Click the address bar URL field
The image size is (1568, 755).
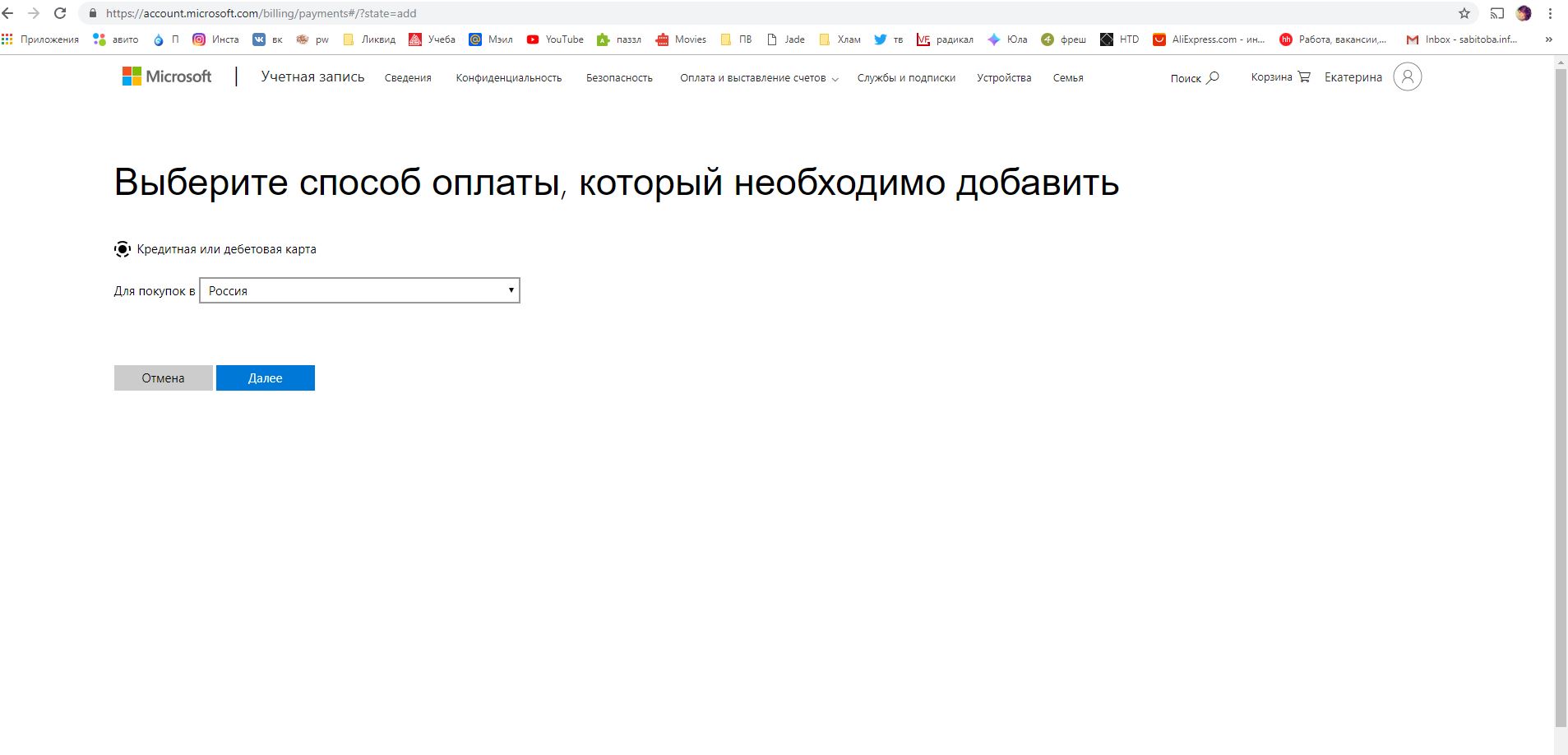pos(740,13)
